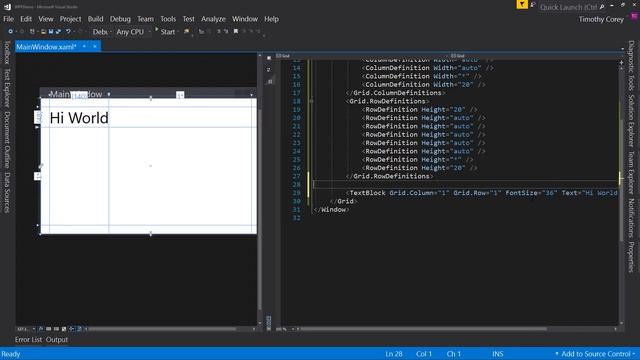Click the Navigate Backward toolbar icon
640x360 pixels.
click(11, 31)
